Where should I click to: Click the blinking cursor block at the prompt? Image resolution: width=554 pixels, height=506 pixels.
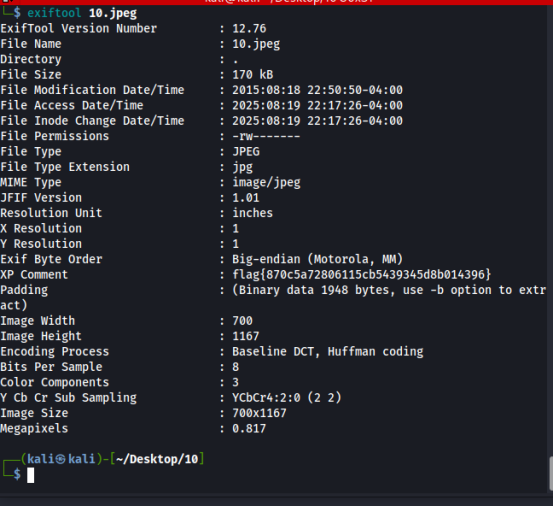[x=31, y=475]
